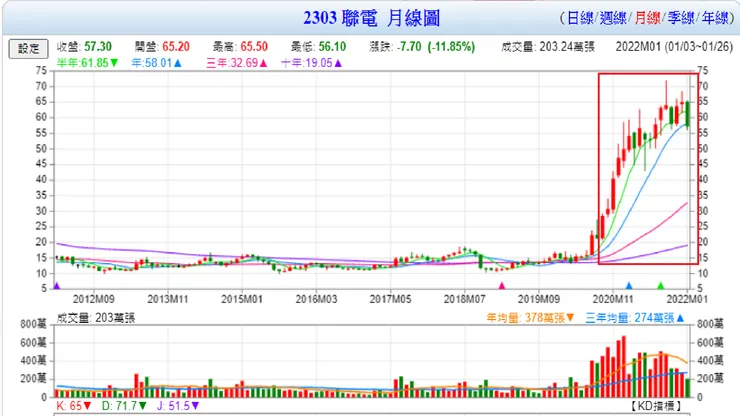Click the 2022M01 x-axis date label

[687, 299]
